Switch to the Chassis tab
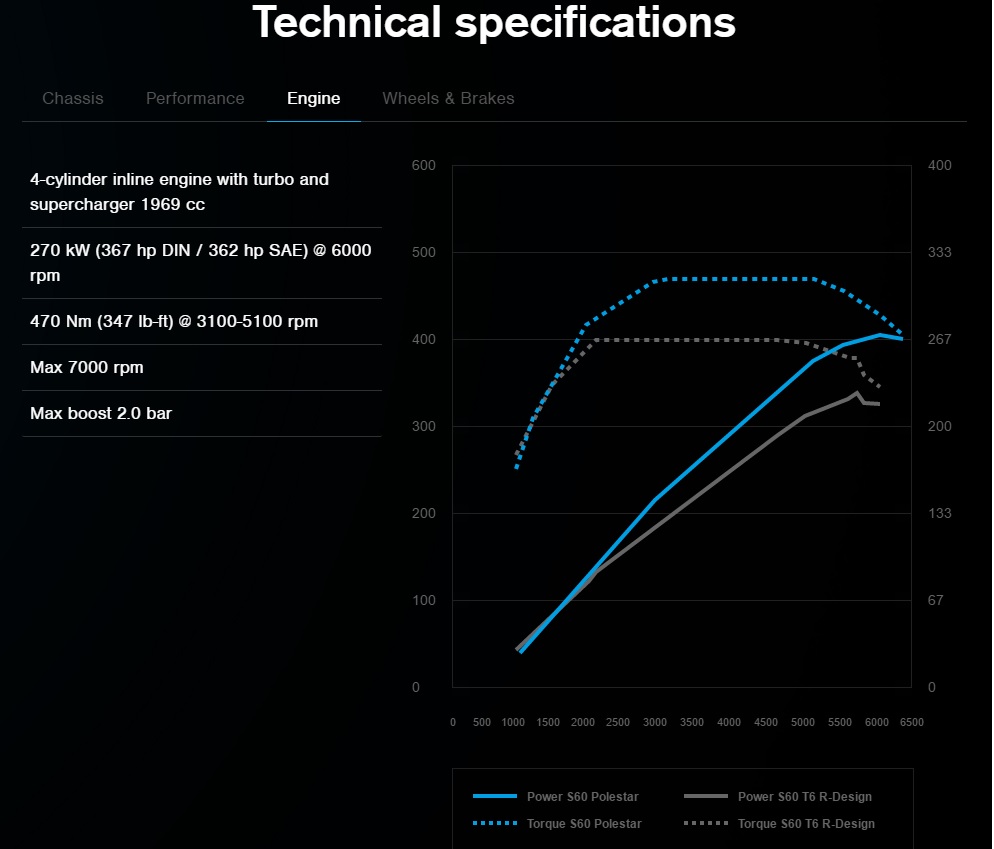994x849 pixels. pyautogui.click(x=73, y=98)
